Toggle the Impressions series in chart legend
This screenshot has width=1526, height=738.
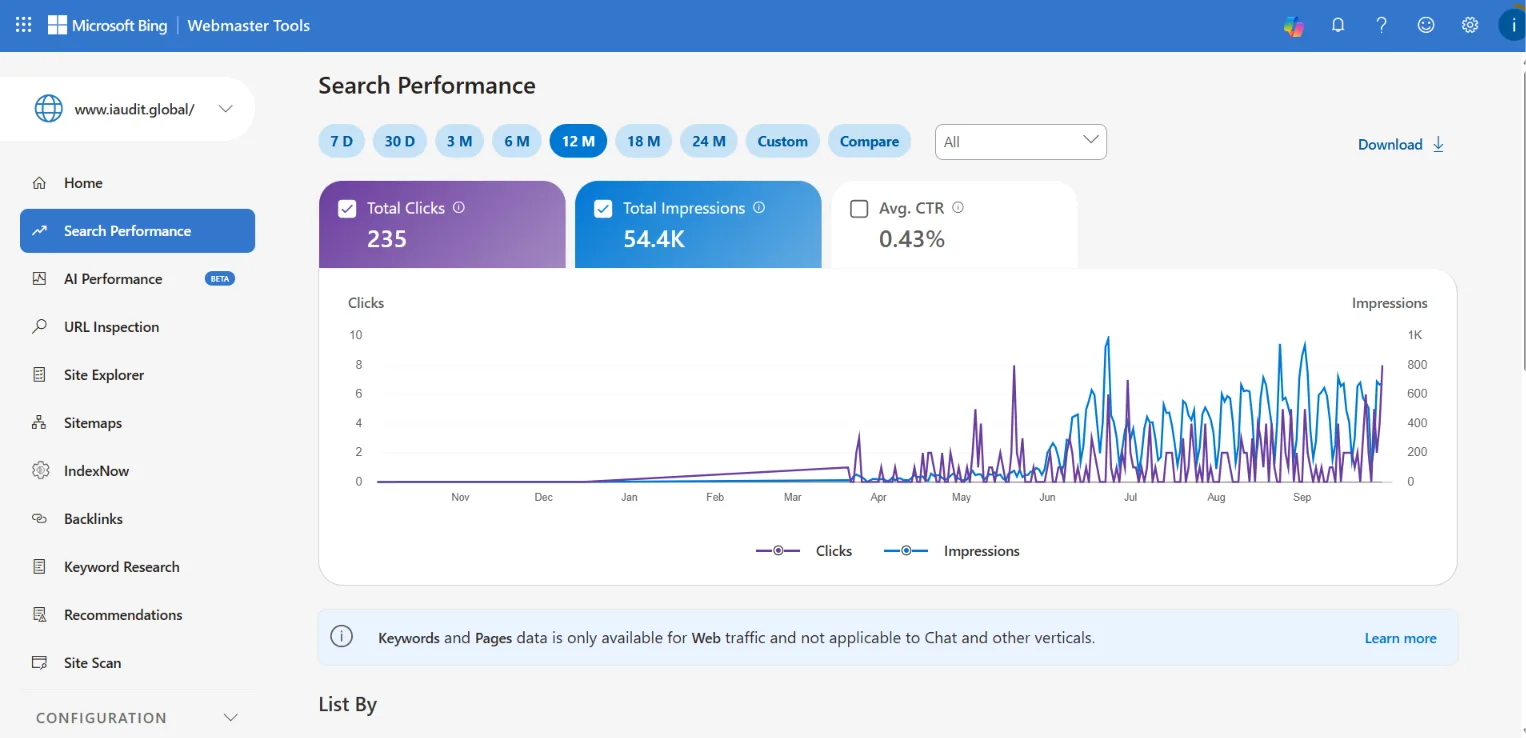tap(952, 551)
